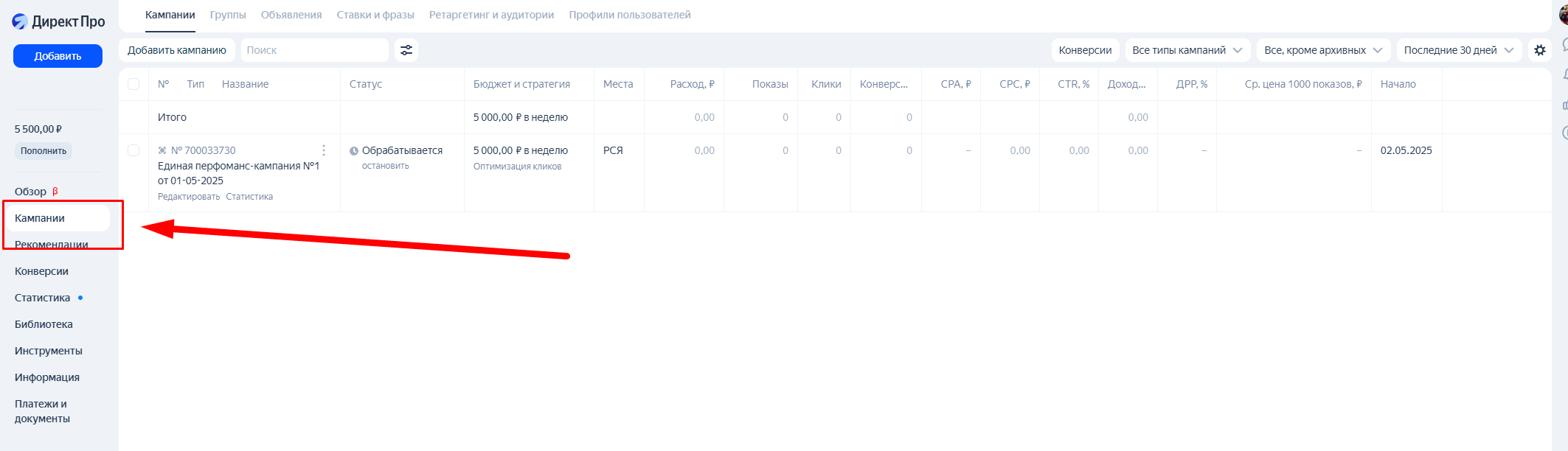Click the Места column header

[x=618, y=84]
